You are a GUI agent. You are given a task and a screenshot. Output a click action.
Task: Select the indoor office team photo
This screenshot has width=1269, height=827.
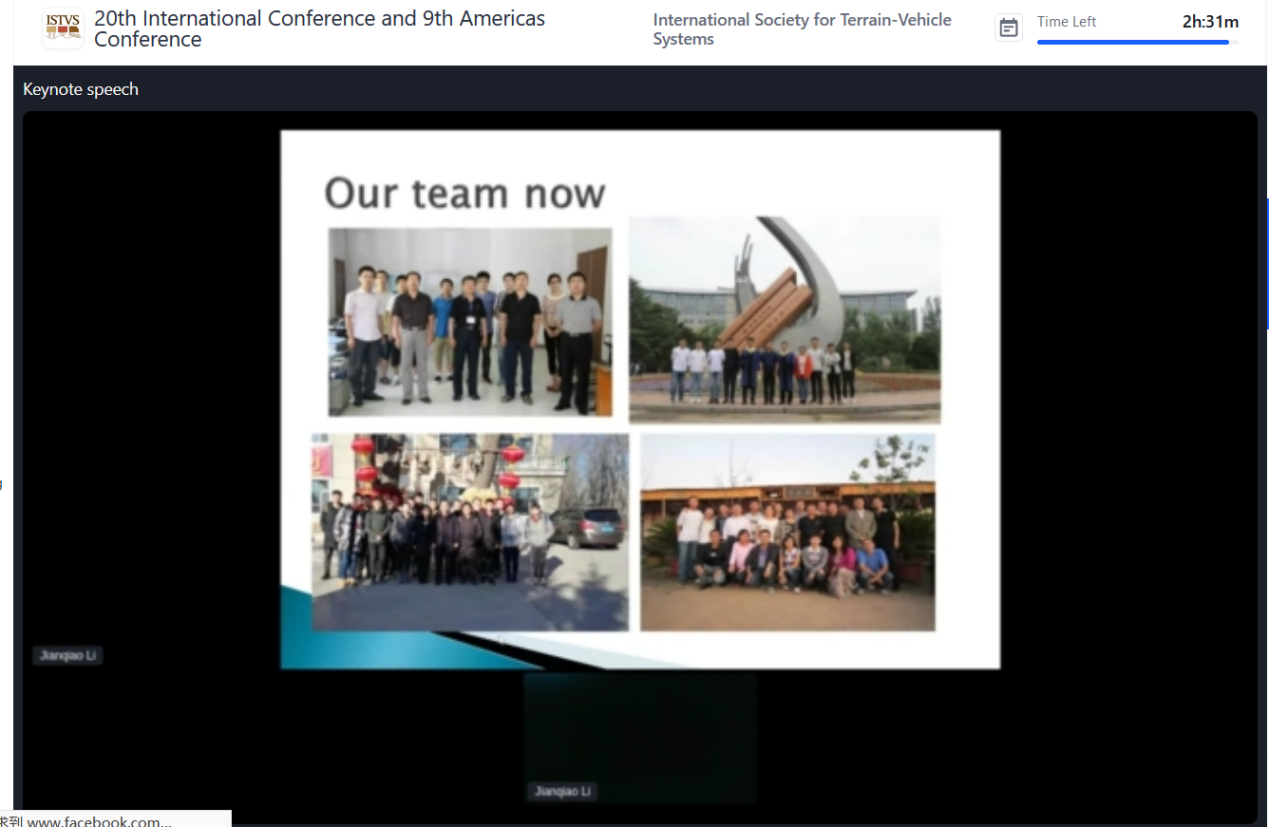470,321
